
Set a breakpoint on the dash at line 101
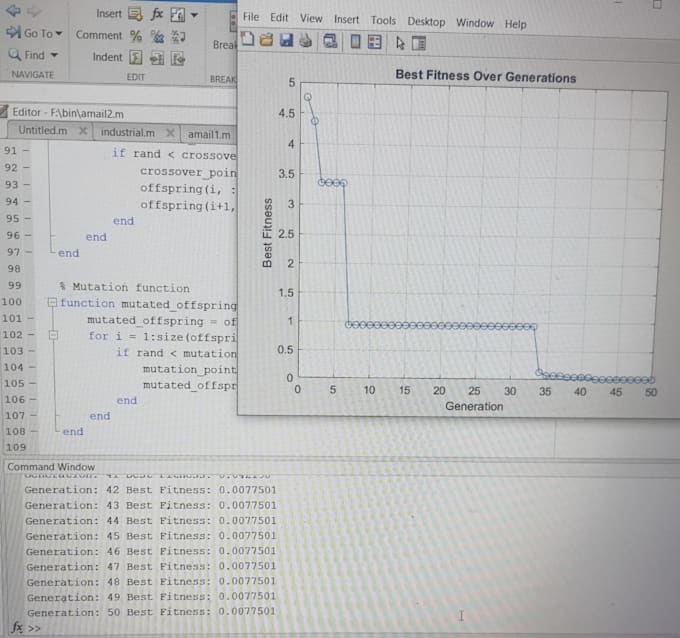30,318
